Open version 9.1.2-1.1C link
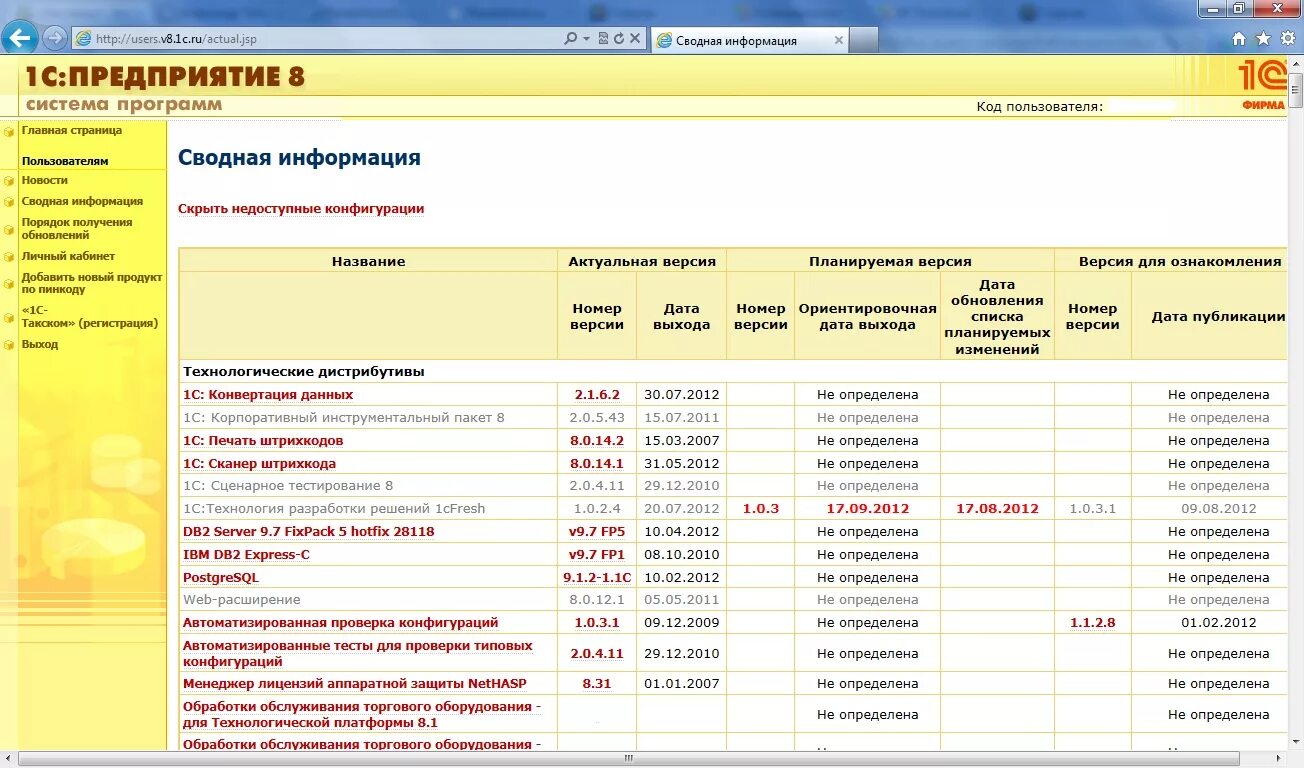Viewport: 1304px width, 768px height. 597,578
